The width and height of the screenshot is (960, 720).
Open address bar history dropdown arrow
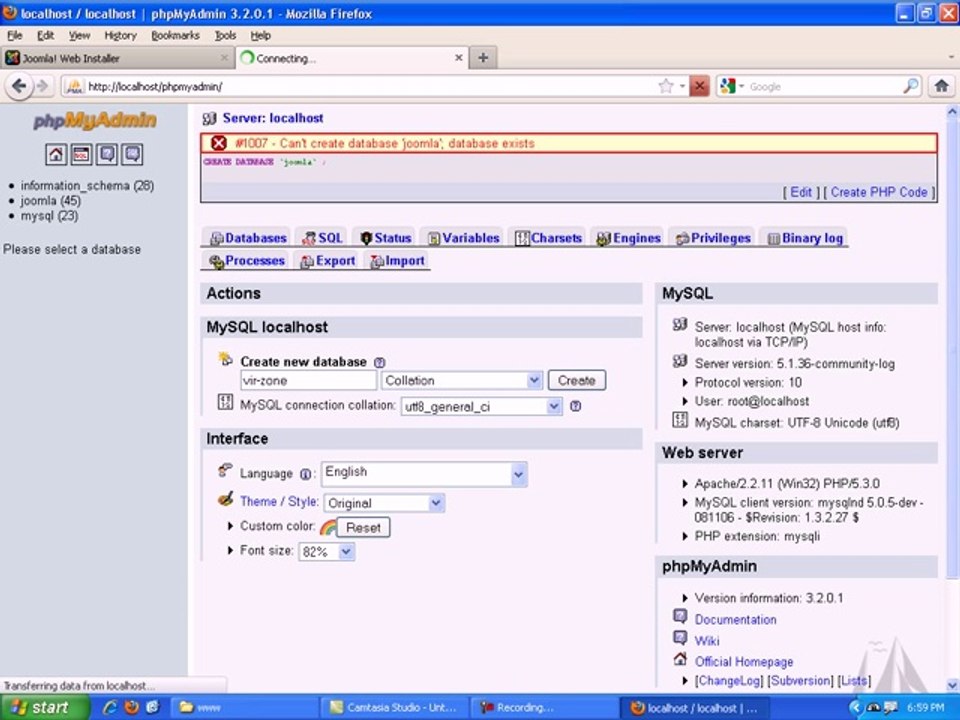click(x=682, y=86)
